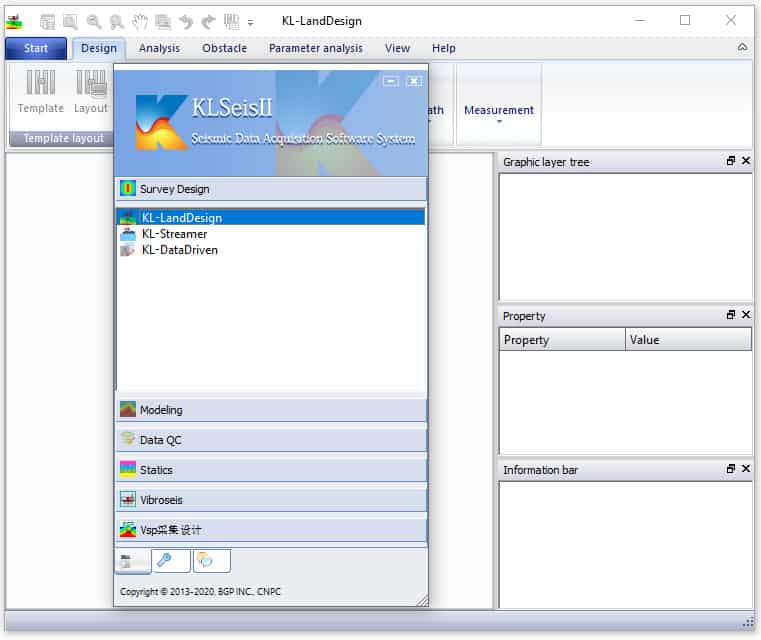The height and width of the screenshot is (640, 761).
Task: Select the pan hand tool in toolbar
Action: pos(140,21)
